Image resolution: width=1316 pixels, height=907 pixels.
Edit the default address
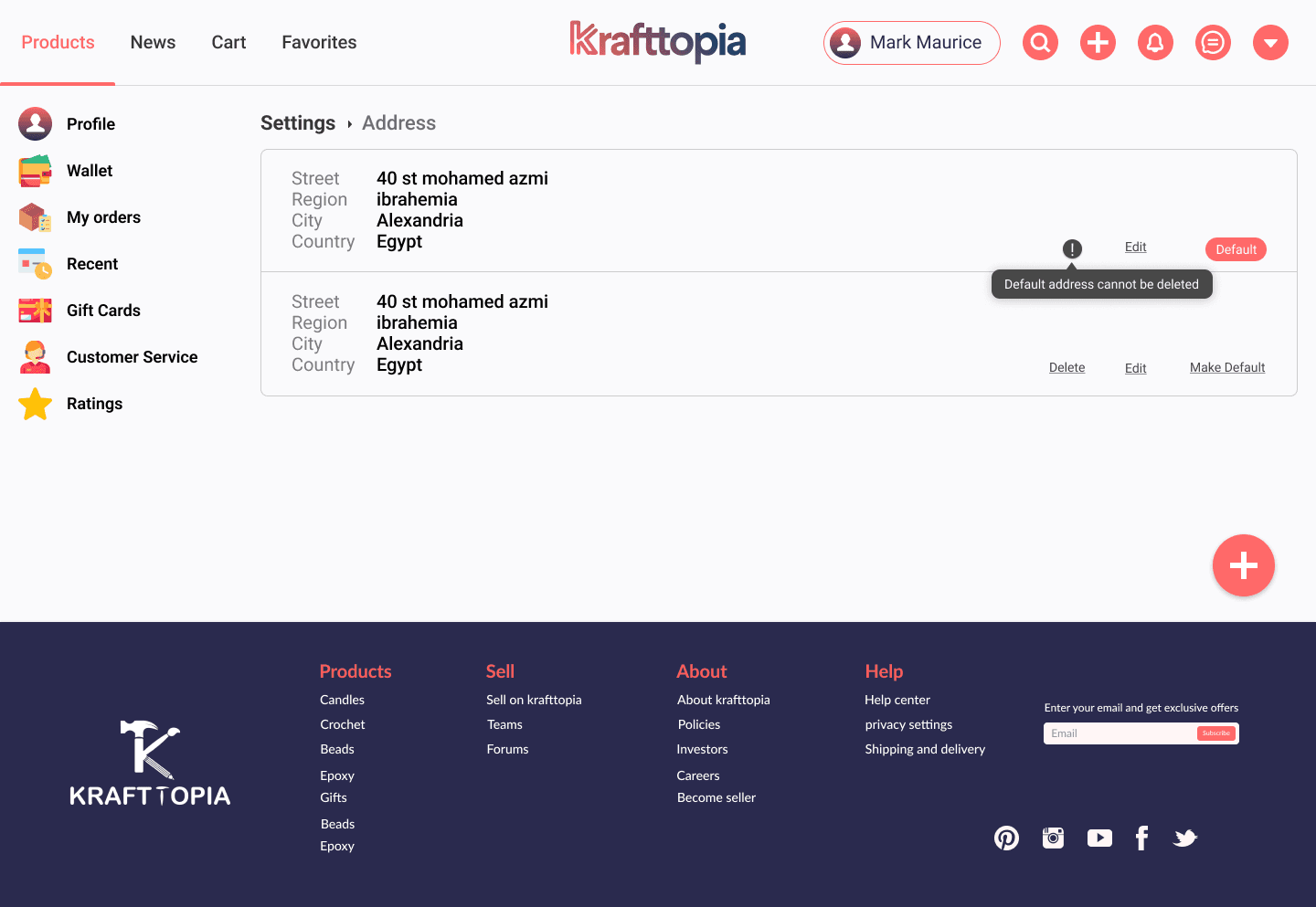pyautogui.click(x=1135, y=247)
